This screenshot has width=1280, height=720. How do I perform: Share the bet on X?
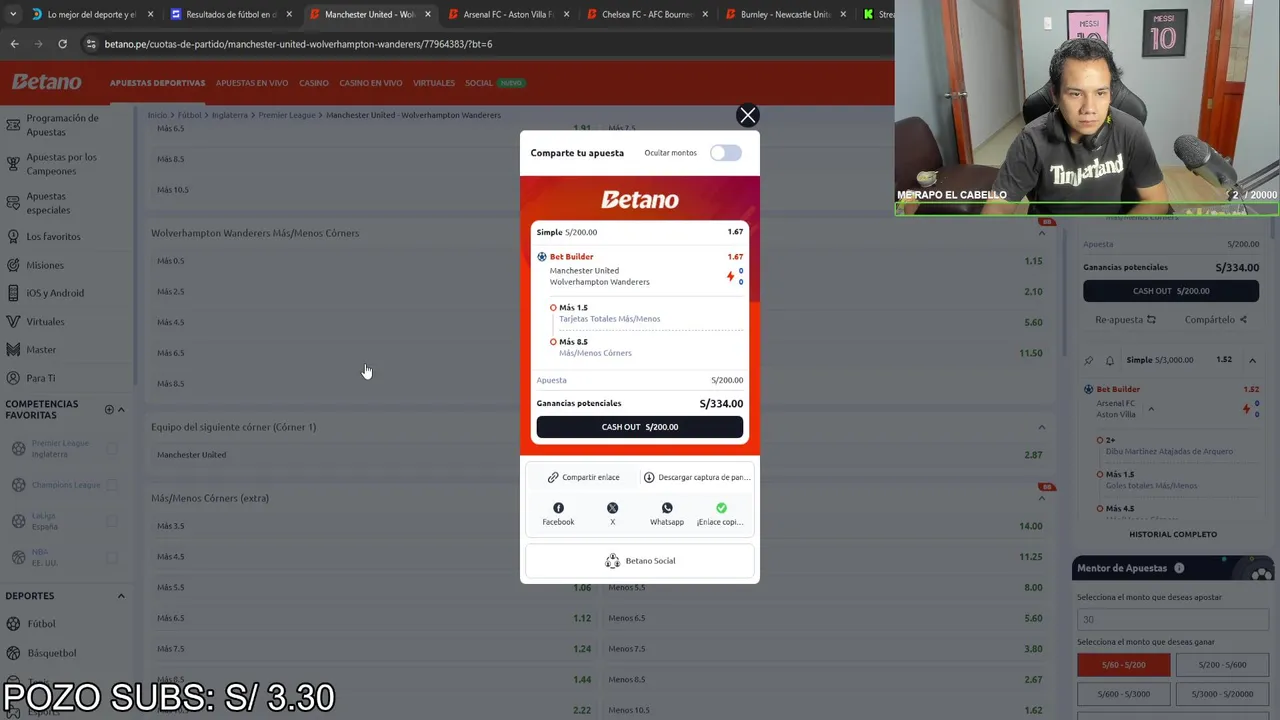[x=613, y=514]
